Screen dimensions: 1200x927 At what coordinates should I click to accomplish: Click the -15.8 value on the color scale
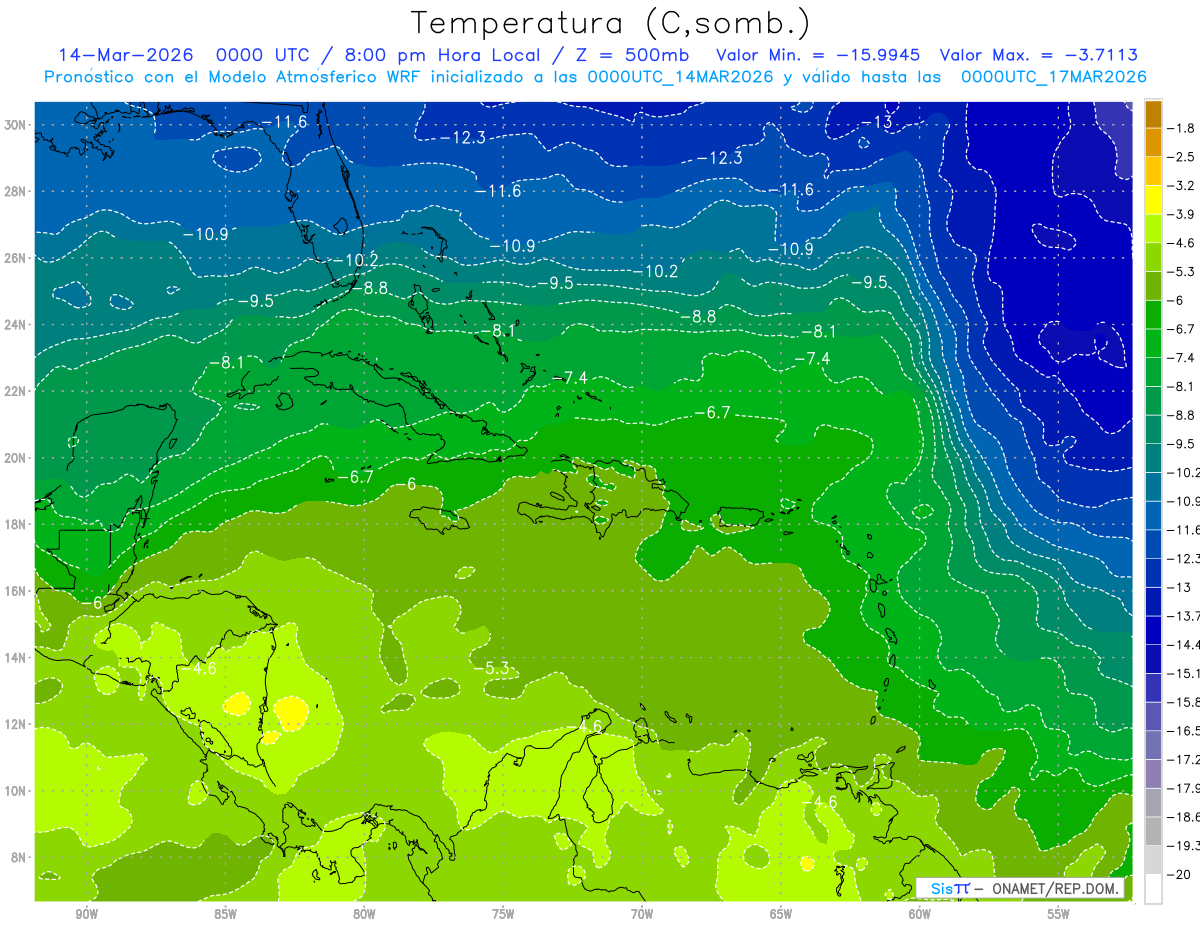[x=1184, y=703]
